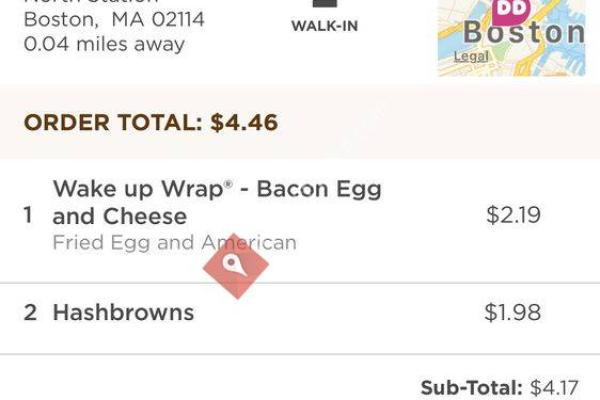Viewport: 600px width, 400px height.
Task: Tap the walk-in pickup icon
Action: pos(323,4)
